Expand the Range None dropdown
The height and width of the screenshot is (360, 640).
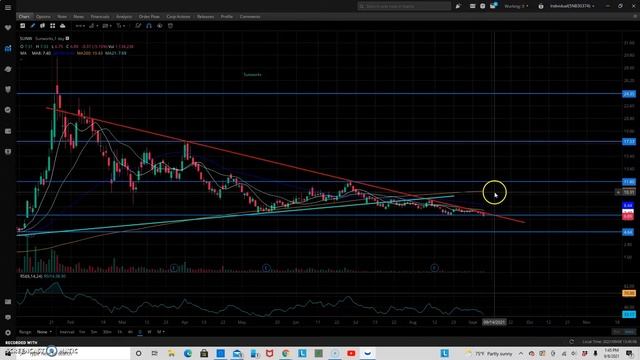tap(44, 332)
